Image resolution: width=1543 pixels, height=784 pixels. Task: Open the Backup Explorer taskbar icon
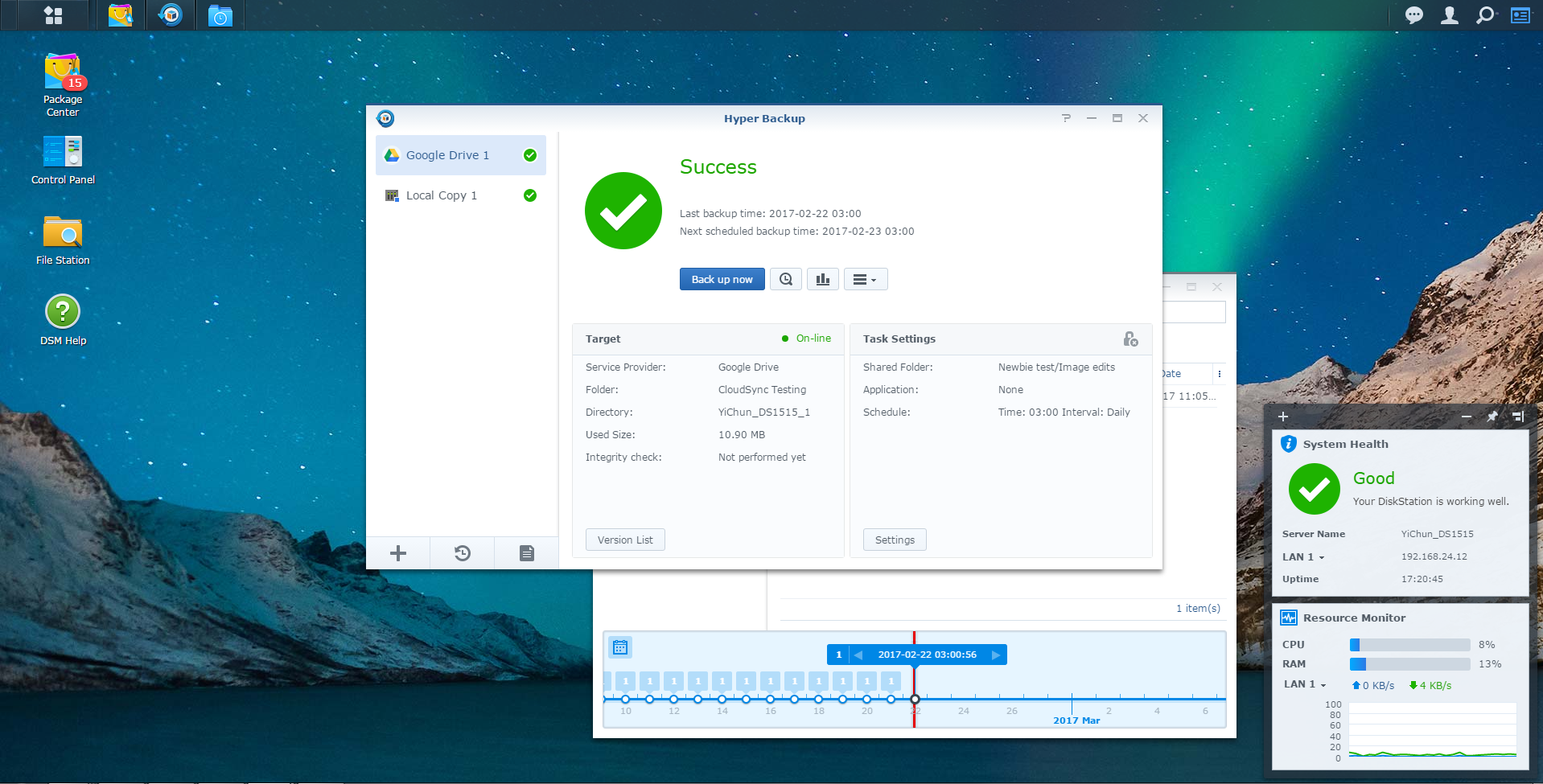(x=220, y=15)
